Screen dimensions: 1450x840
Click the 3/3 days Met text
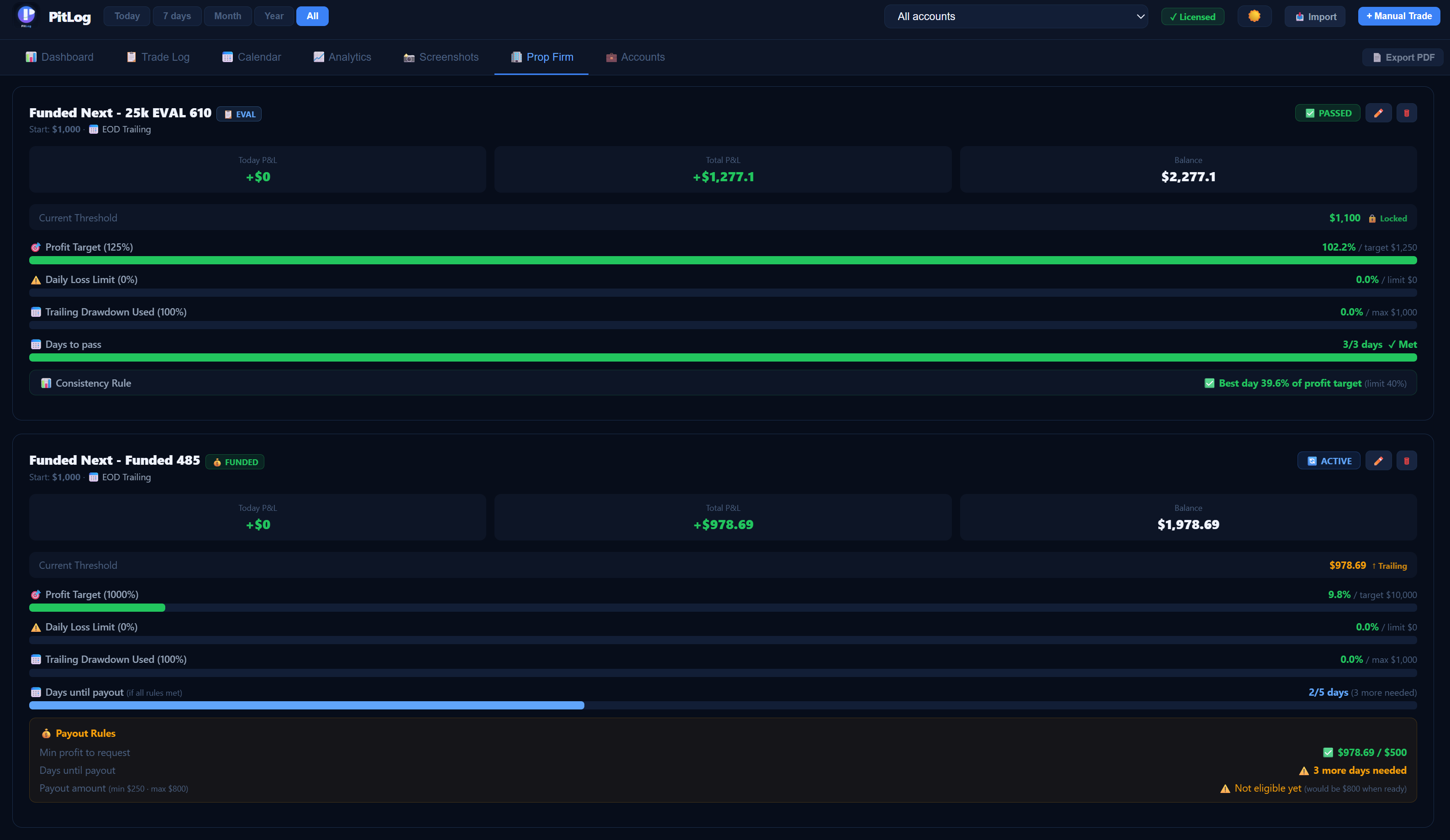pos(1380,345)
